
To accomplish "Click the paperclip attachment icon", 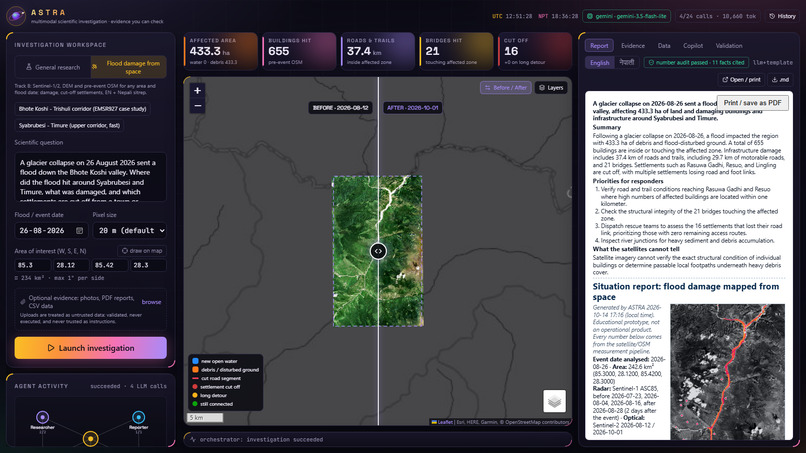I will point(23,302).
